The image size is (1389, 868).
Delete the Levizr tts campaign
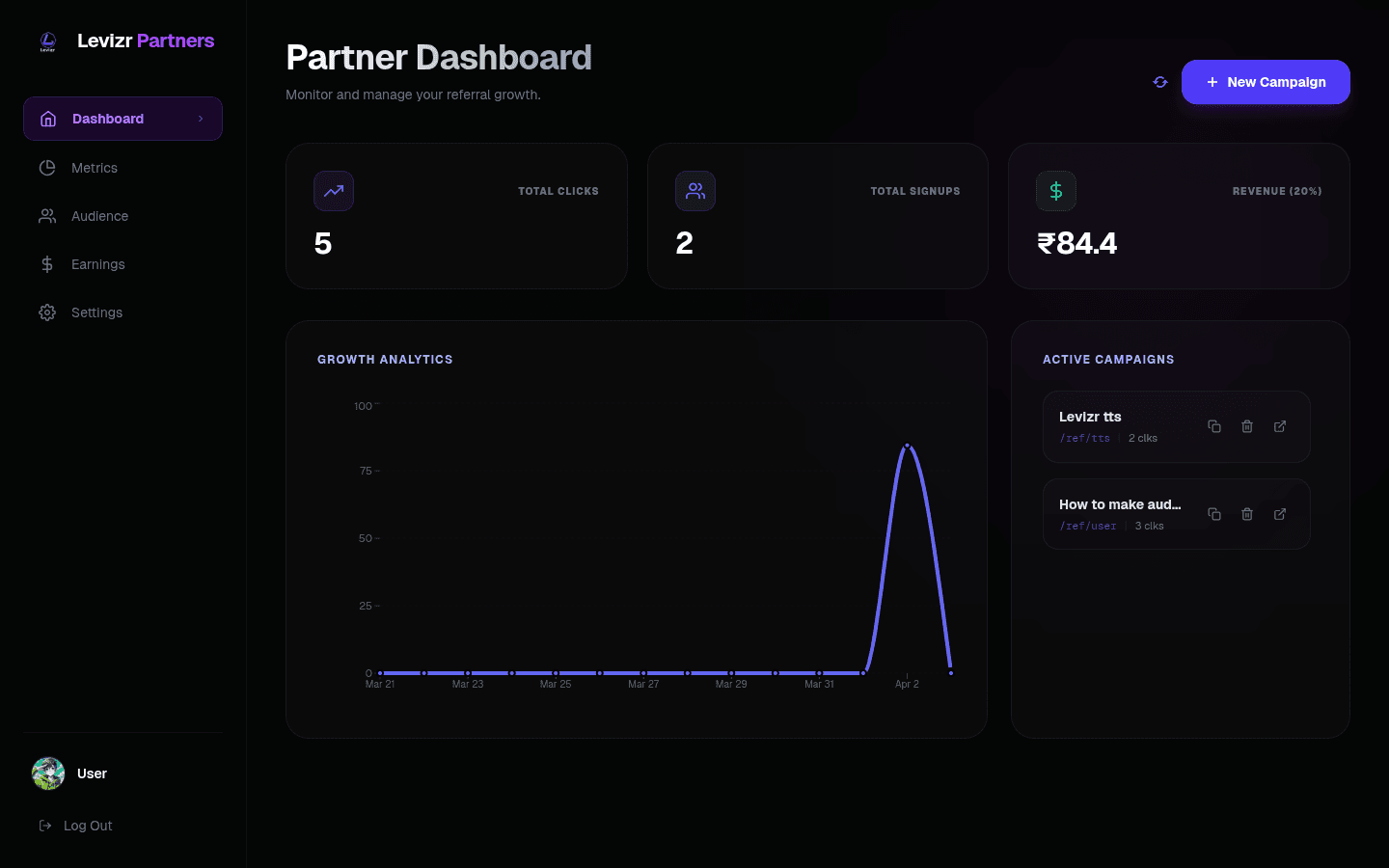click(x=1247, y=425)
